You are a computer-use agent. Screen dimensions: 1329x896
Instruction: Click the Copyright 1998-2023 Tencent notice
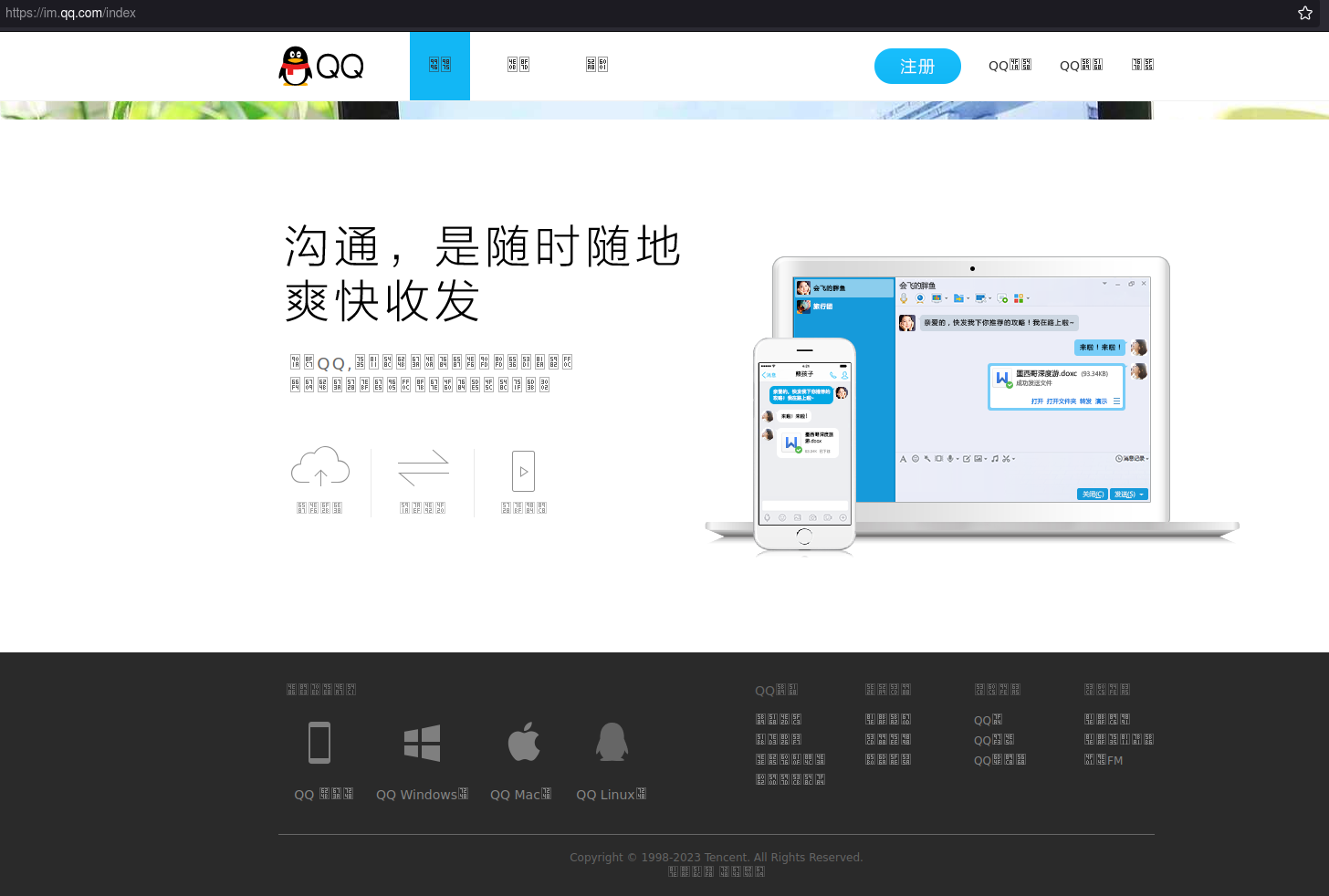(717, 857)
